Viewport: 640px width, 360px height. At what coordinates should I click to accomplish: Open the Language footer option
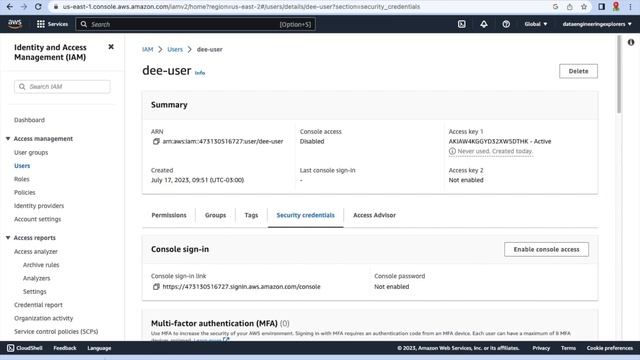point(99,348)
